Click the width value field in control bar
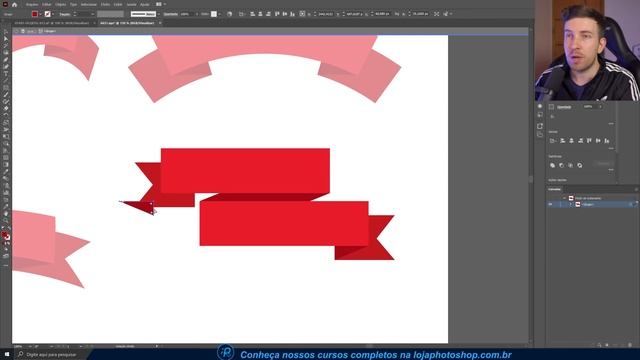This screenshot has width=640, height=360. coord(382,14)
